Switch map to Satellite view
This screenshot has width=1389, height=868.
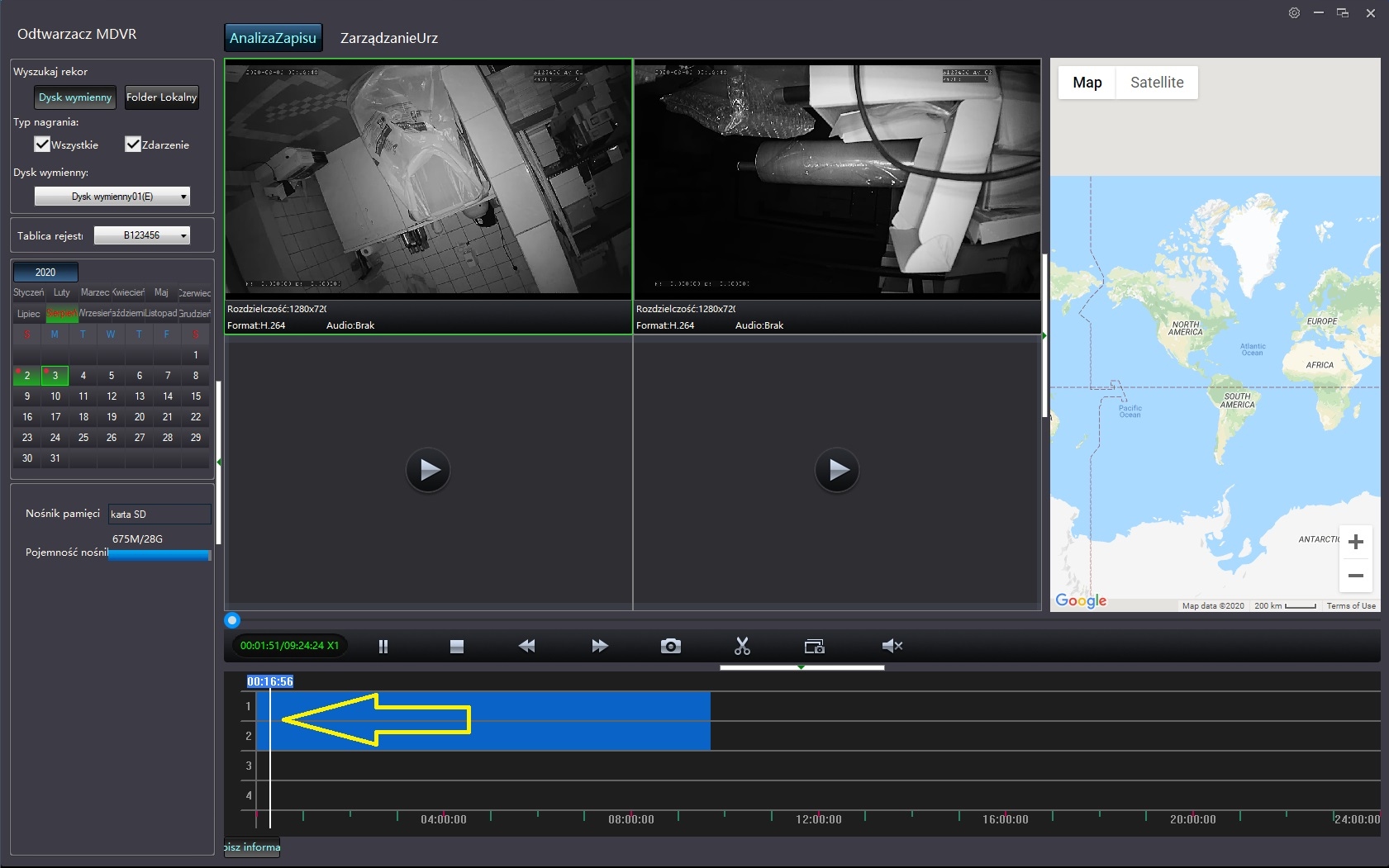click(1156, 83)
